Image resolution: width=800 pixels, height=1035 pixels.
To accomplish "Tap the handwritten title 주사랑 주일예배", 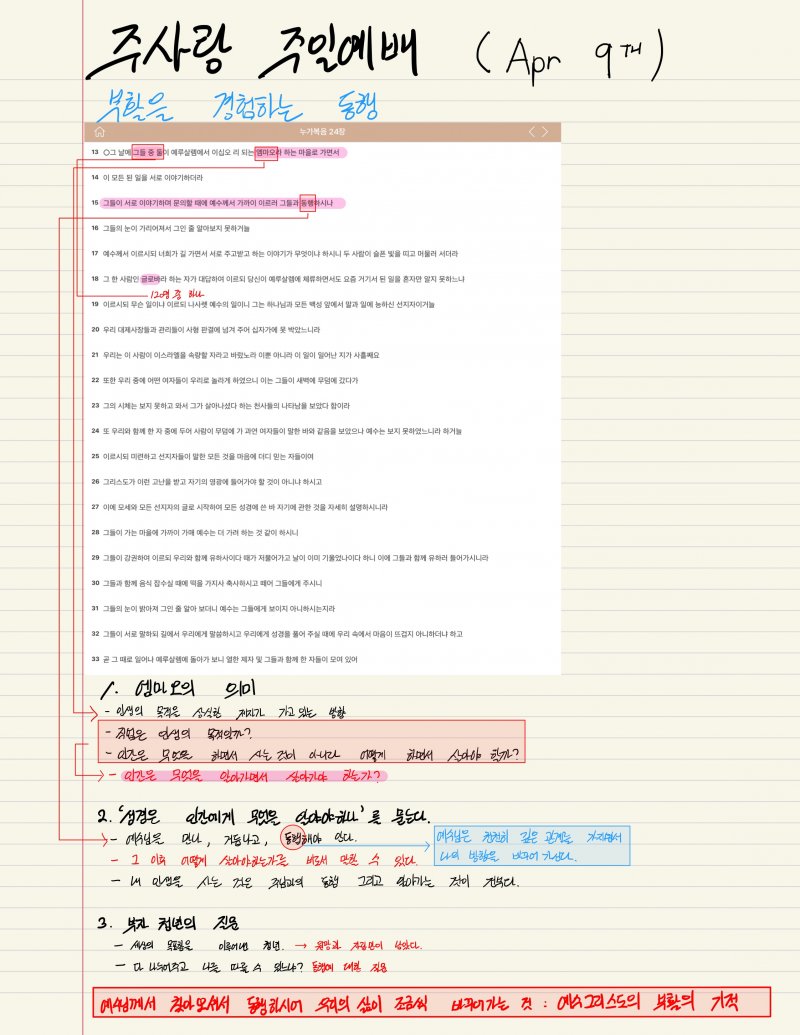I will [253, 51].
